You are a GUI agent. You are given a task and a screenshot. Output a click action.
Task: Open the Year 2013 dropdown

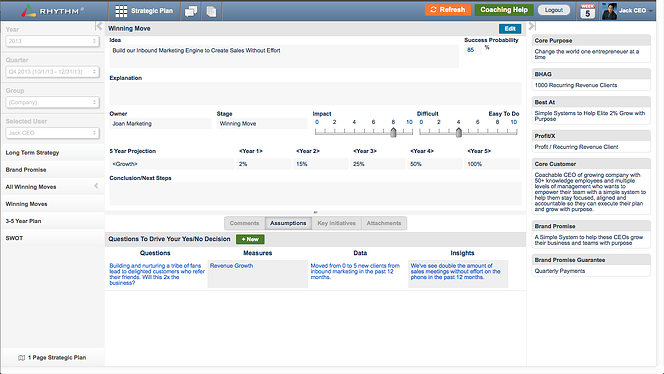click(53, 41)
